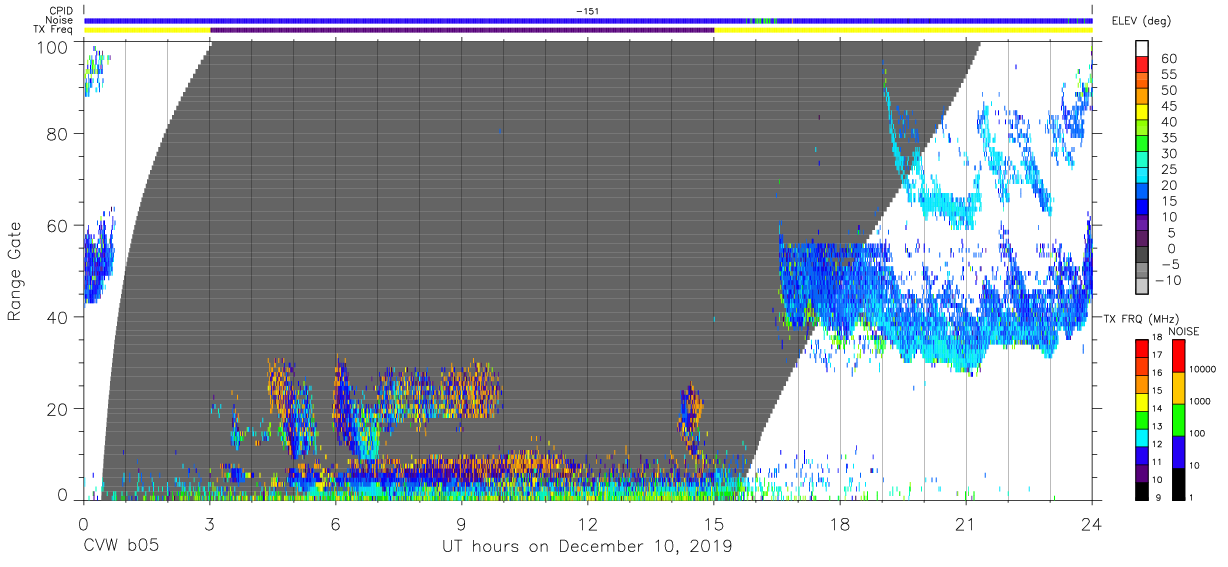Pick the green 13–14 MHz TX FRQ segment

click(1142, 418)
